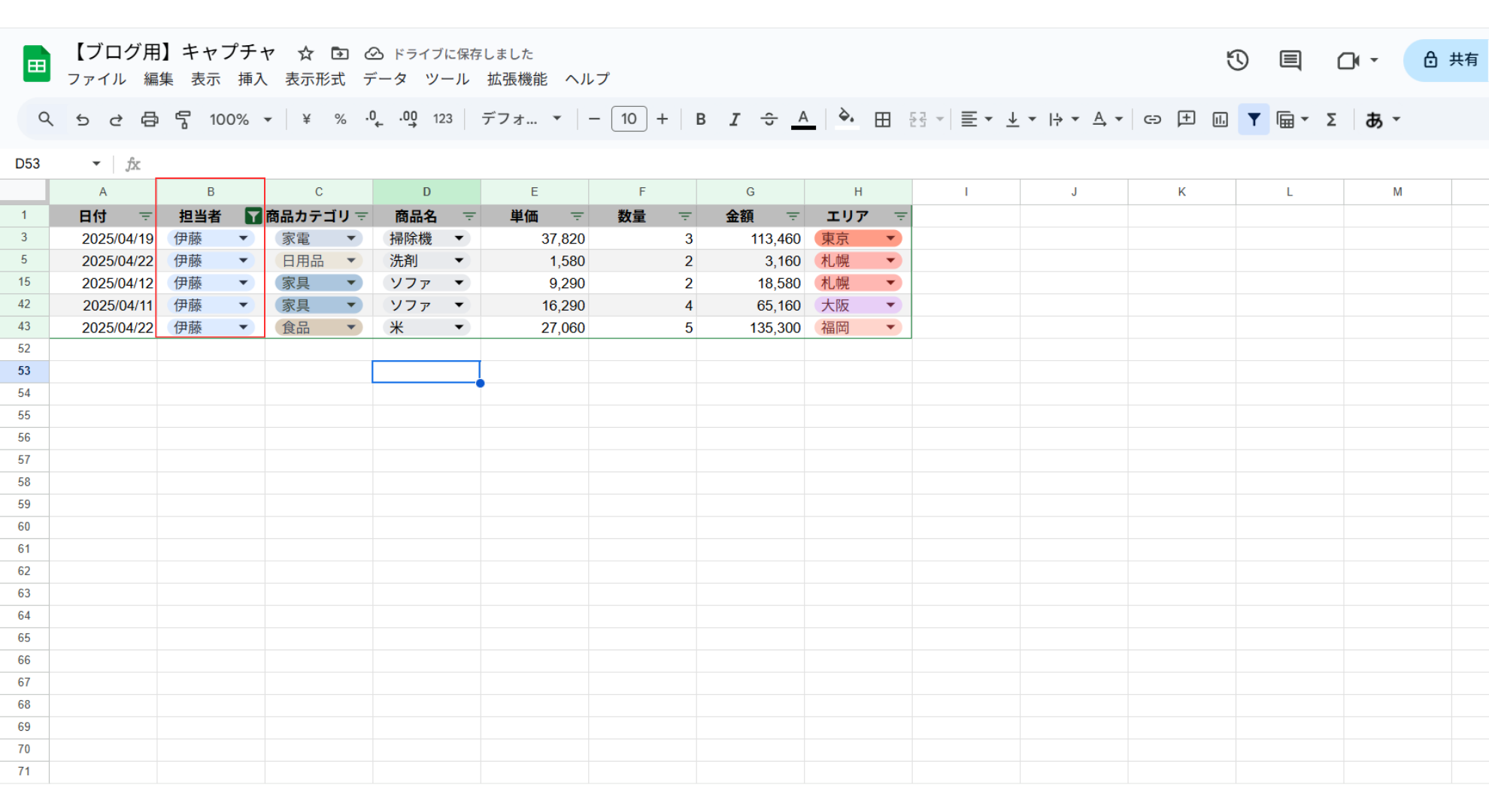Increase font size with plus button
1489x812 pixels.
point(662,120)
